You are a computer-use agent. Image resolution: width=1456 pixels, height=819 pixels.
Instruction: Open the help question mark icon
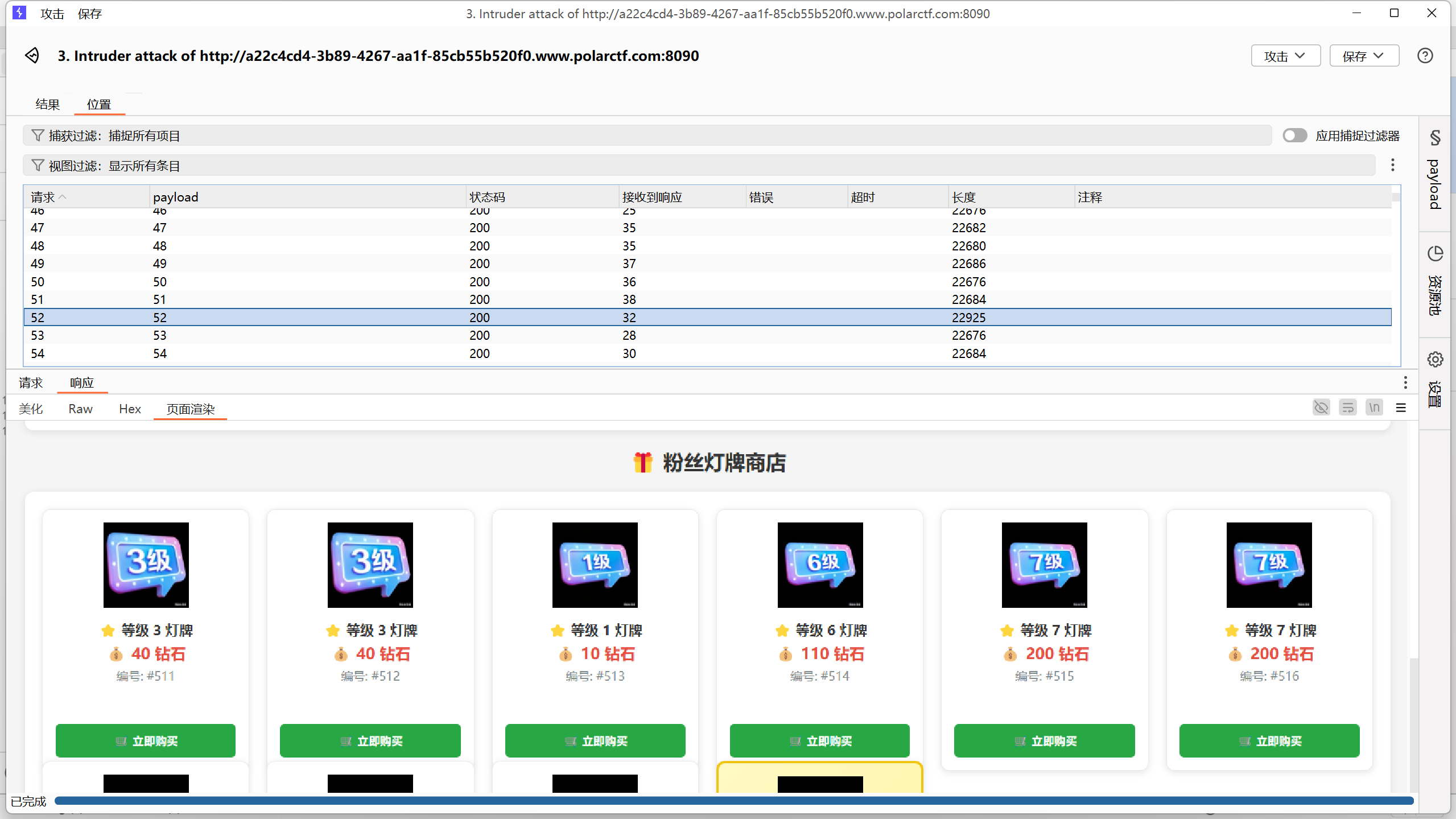(1425, 56)
